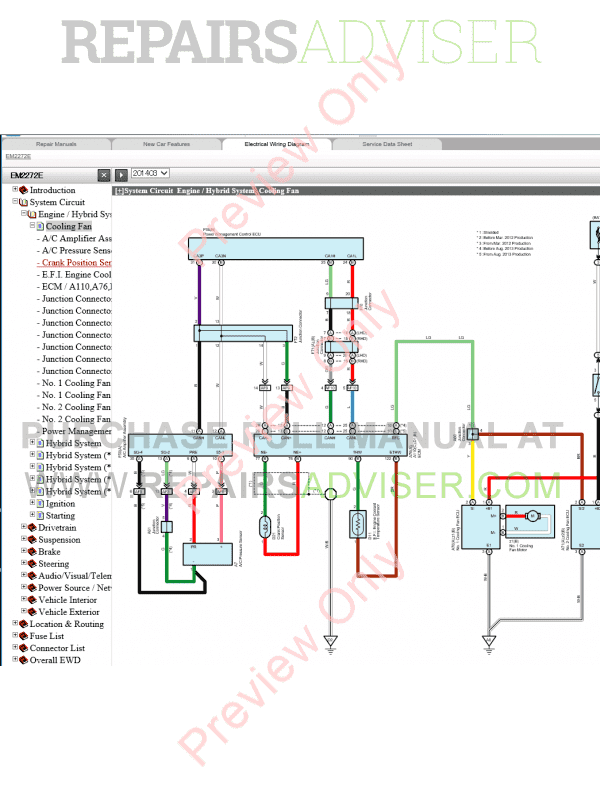Screen dimensions: 600x800
Task: Click the Audio/Visual/Telem book icon
Action: click(x=32, y=576)
